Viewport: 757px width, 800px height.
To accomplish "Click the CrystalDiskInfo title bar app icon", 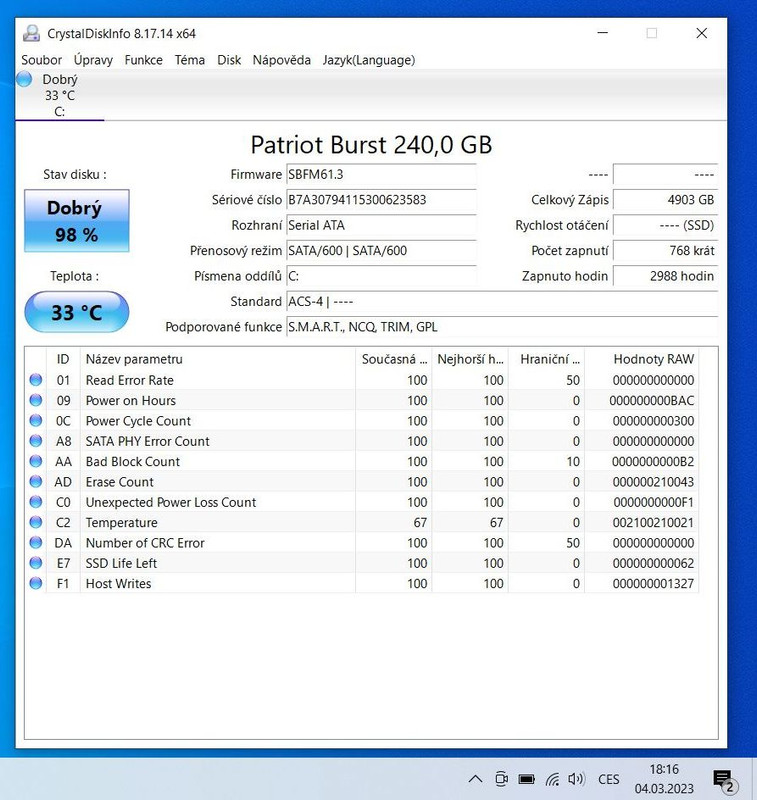I will (31, 33).
